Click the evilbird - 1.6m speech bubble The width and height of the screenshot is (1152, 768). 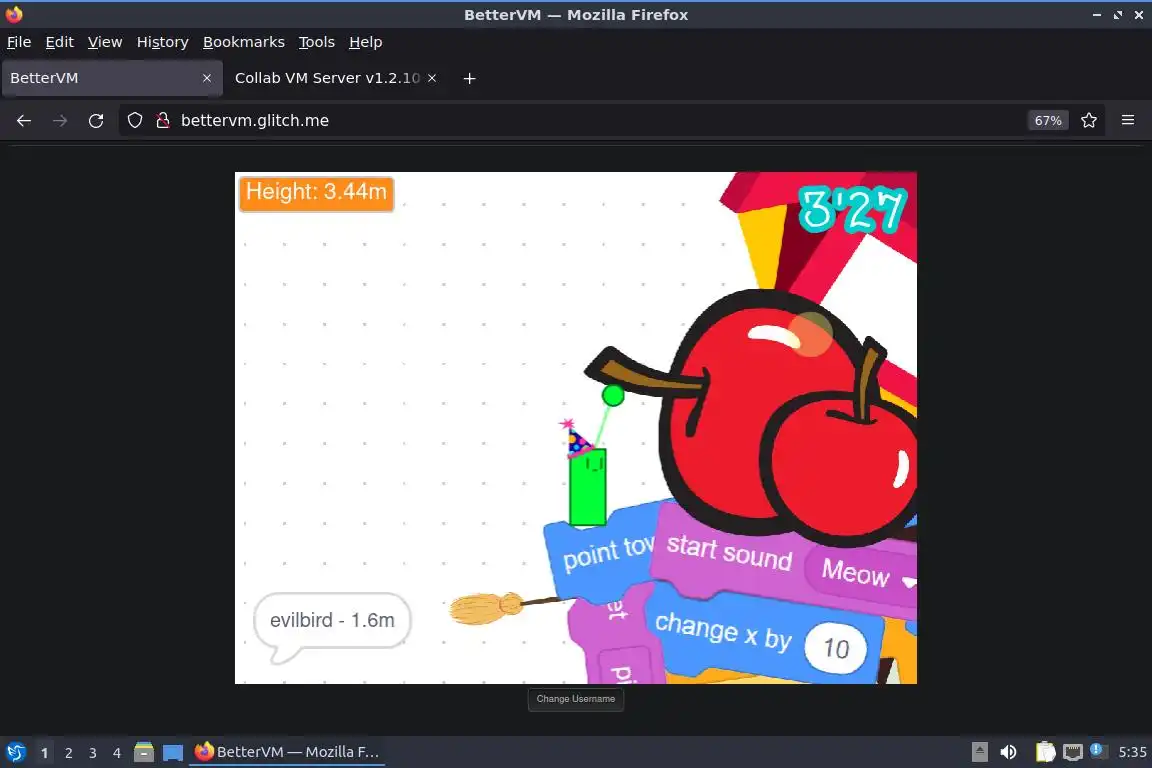pos(332,621)
